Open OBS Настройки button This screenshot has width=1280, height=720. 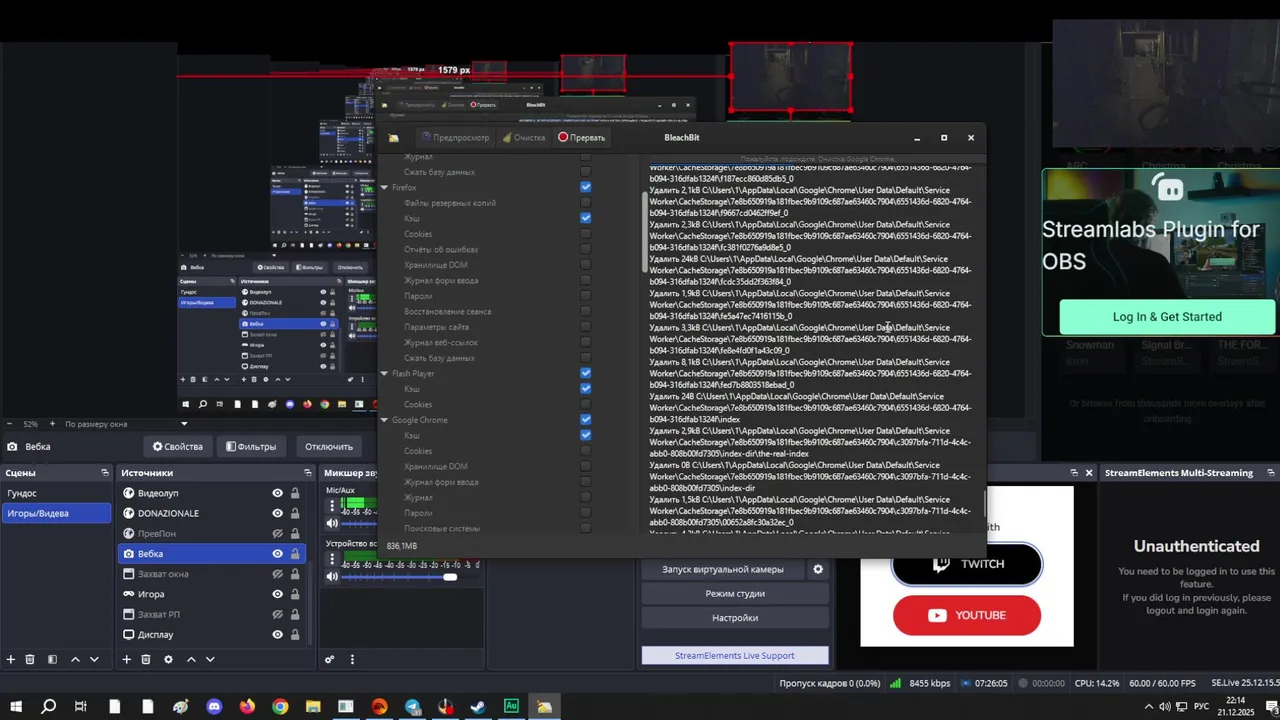735,618
